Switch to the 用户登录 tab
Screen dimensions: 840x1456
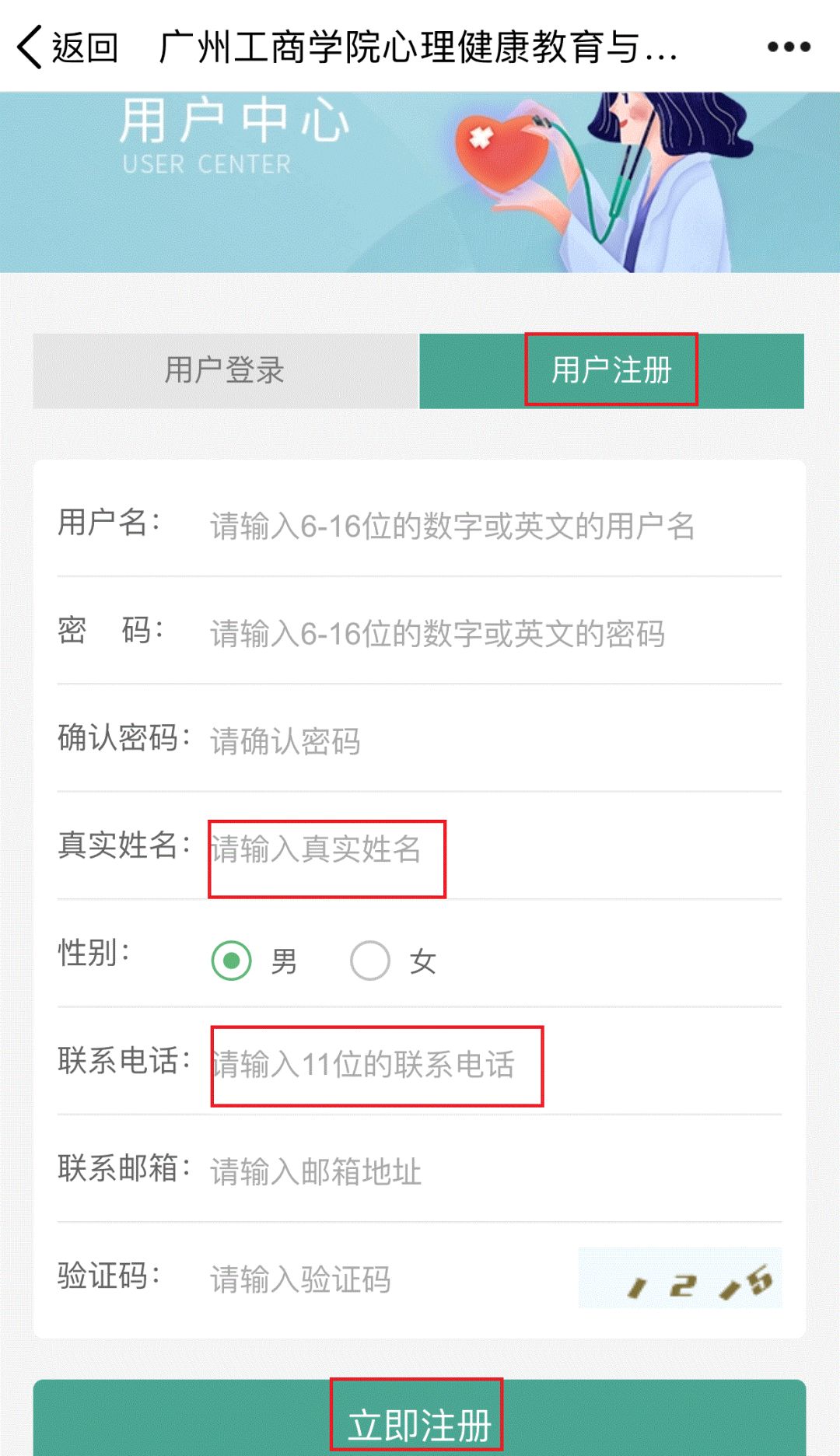[x=226, y=371]
